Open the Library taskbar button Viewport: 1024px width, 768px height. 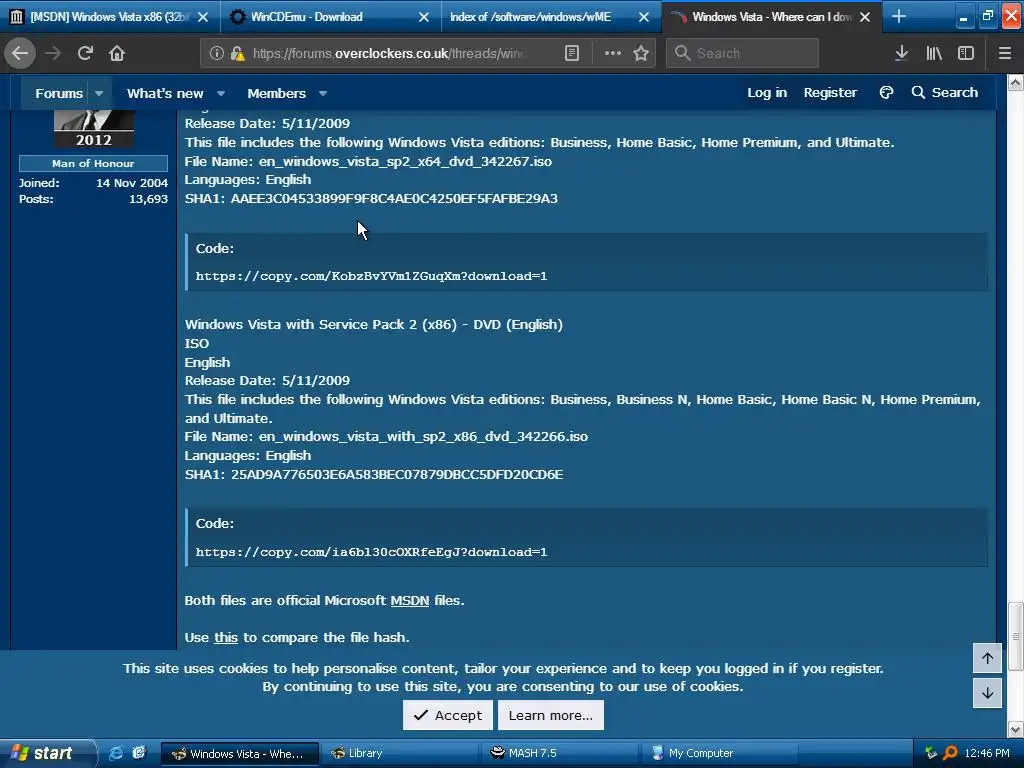tap(398, 753)
